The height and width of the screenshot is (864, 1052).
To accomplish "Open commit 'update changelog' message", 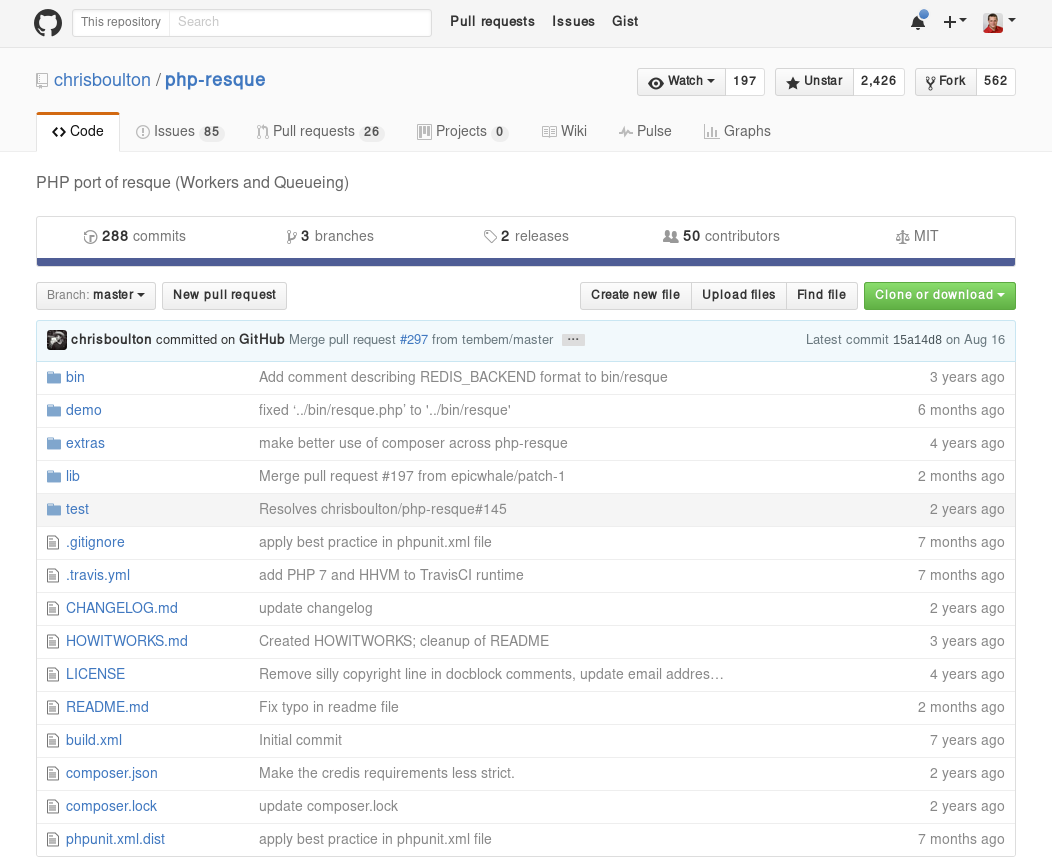I will (316, 608).
